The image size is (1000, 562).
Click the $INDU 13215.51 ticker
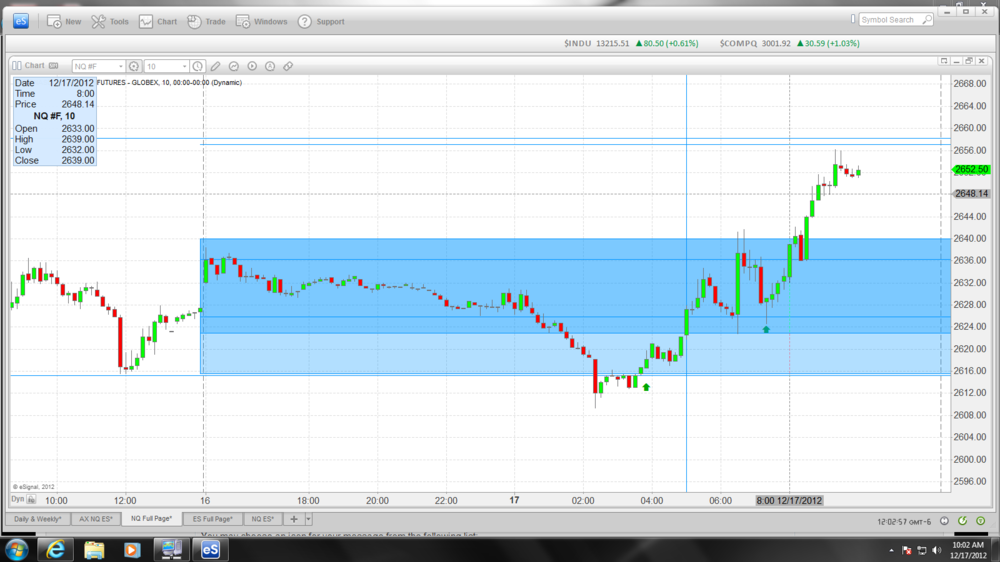click(x=596, y=43)
